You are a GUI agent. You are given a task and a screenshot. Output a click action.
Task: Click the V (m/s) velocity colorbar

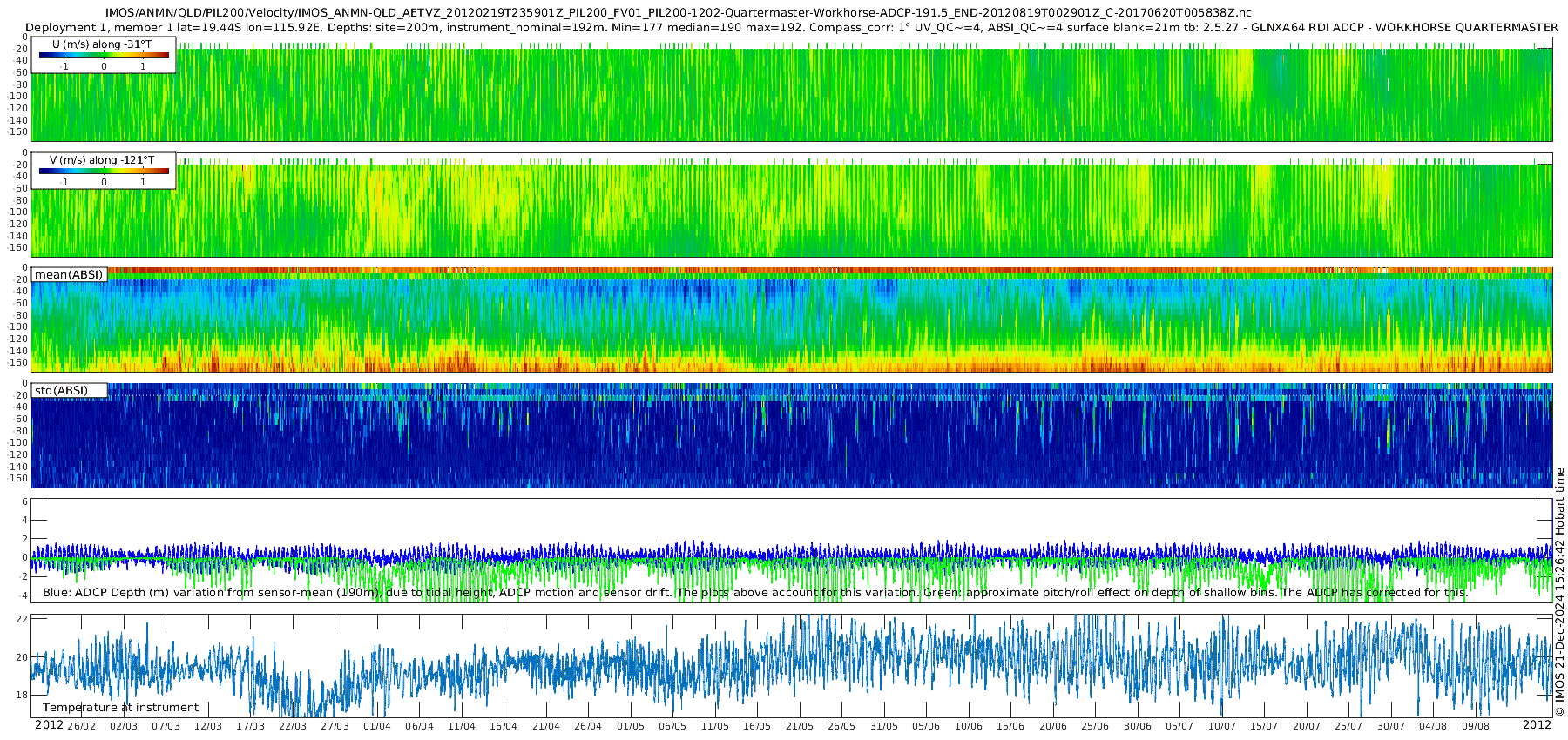tap(104, 172)
